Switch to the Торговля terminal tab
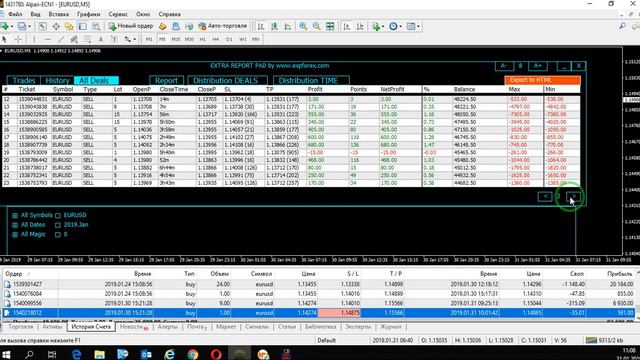 coord(20,327)
